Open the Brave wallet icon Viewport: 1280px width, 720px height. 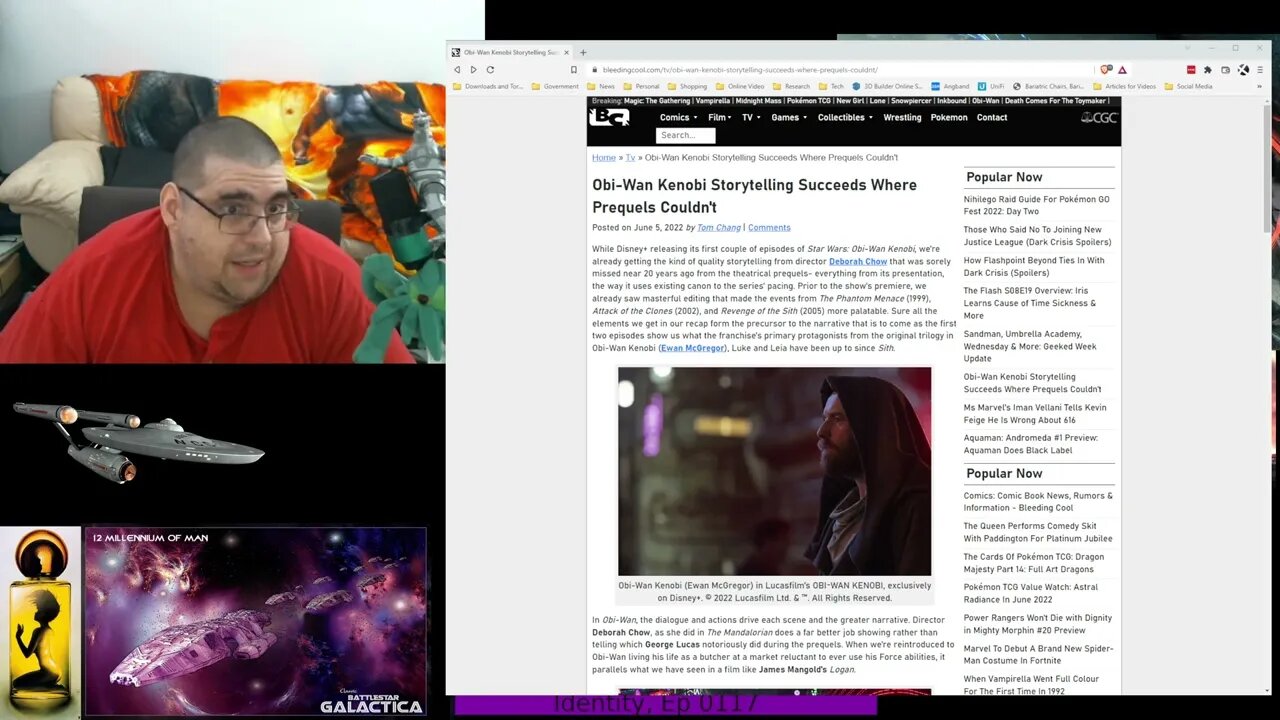pyautogui.click(x=1226, y=70)
